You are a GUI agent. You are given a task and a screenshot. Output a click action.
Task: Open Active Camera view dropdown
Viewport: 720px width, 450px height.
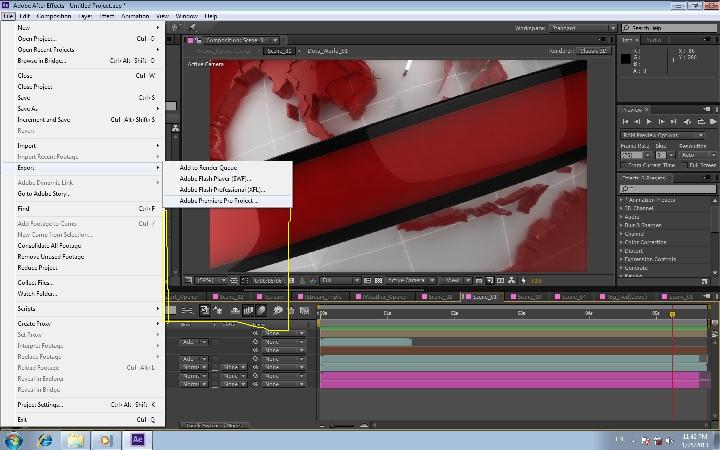click(410, 280)
